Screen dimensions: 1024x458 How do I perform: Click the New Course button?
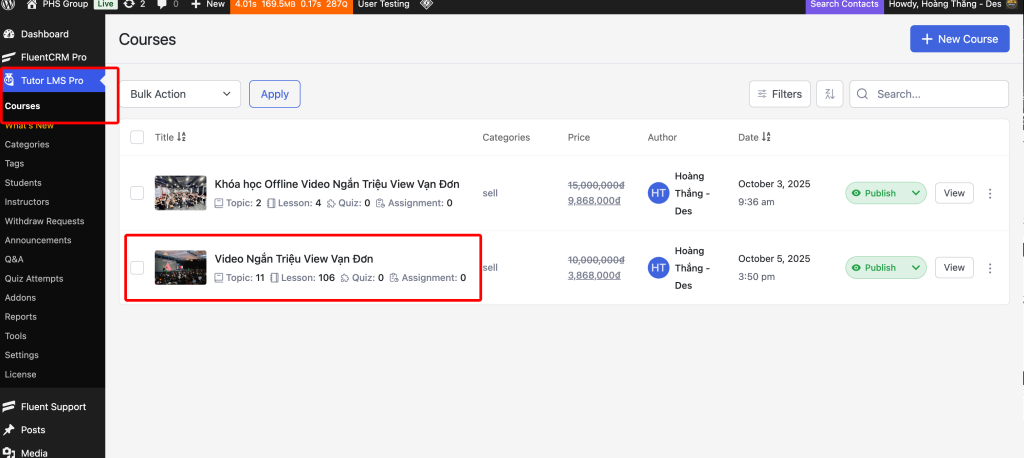958,39
